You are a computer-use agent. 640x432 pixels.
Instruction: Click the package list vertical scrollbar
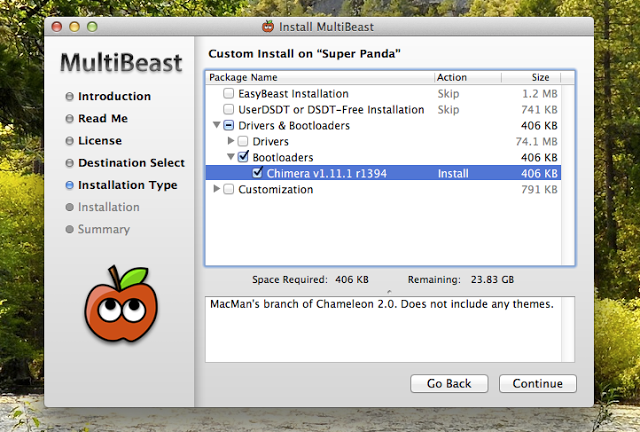click(x=568, y=175)
